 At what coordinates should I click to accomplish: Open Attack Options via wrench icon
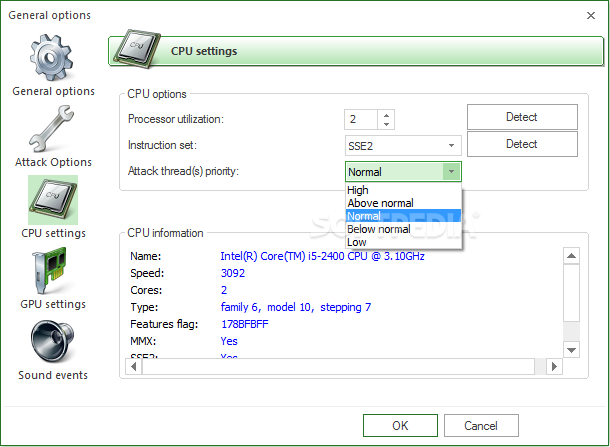pyautogui.click(x=51, y=129)
